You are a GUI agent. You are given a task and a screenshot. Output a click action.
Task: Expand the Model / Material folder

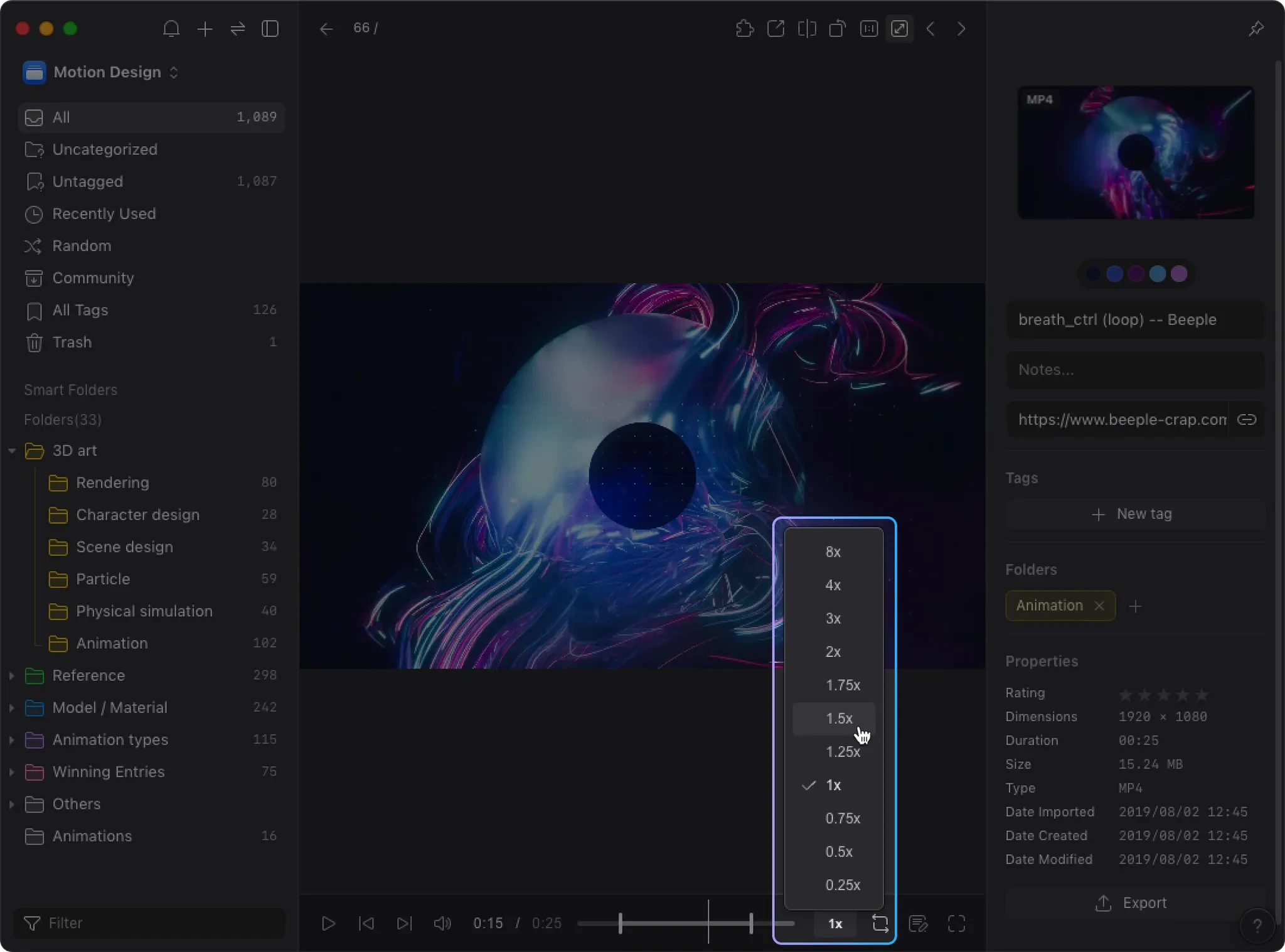point(12,707)
